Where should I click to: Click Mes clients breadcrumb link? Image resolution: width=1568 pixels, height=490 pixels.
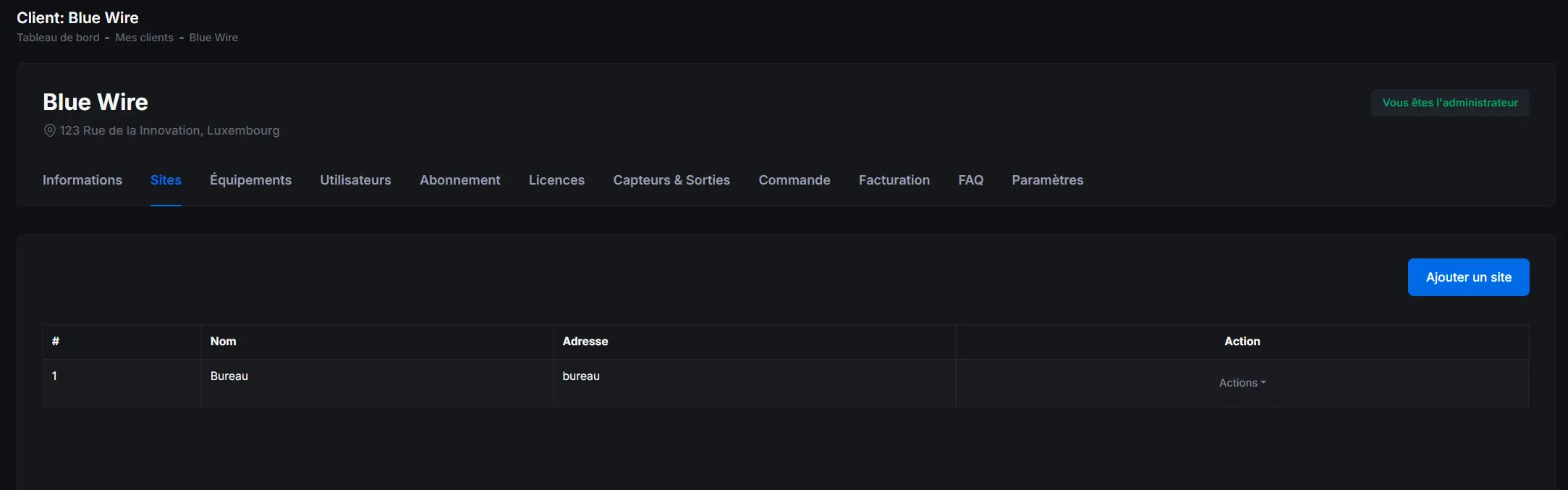[x=144, y=38]
